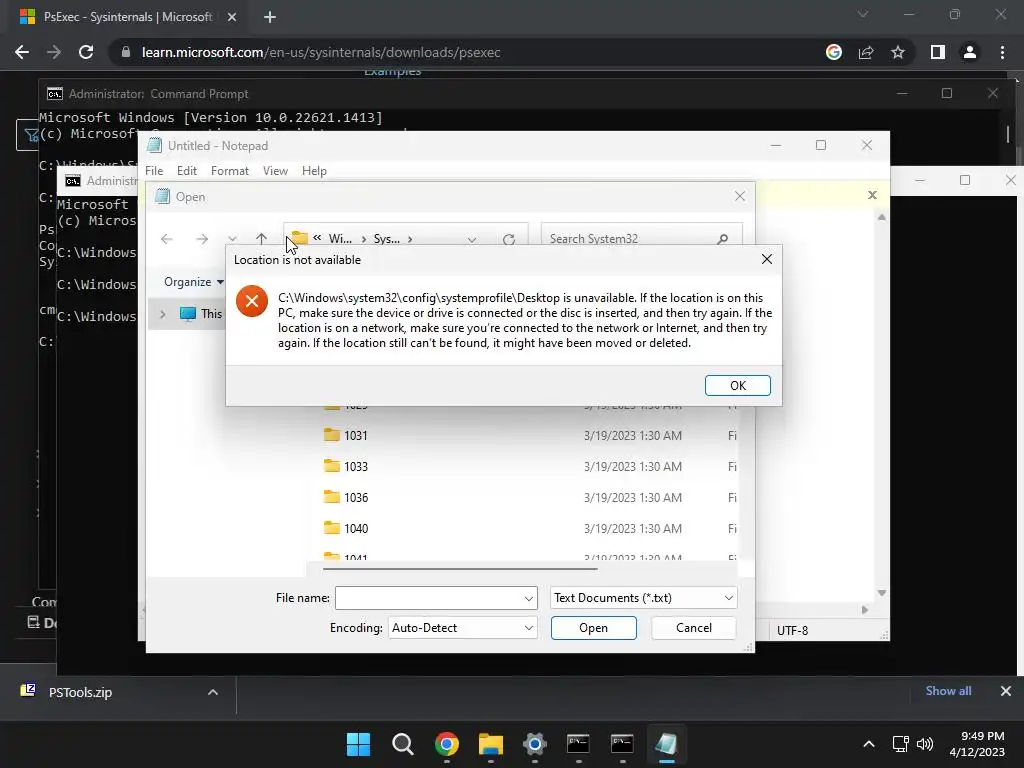Image resolution: width=1024 pixels, height=768 pixels.
Task: Click the Back arrow in the Open dialog
Action: tap(167, 239)
